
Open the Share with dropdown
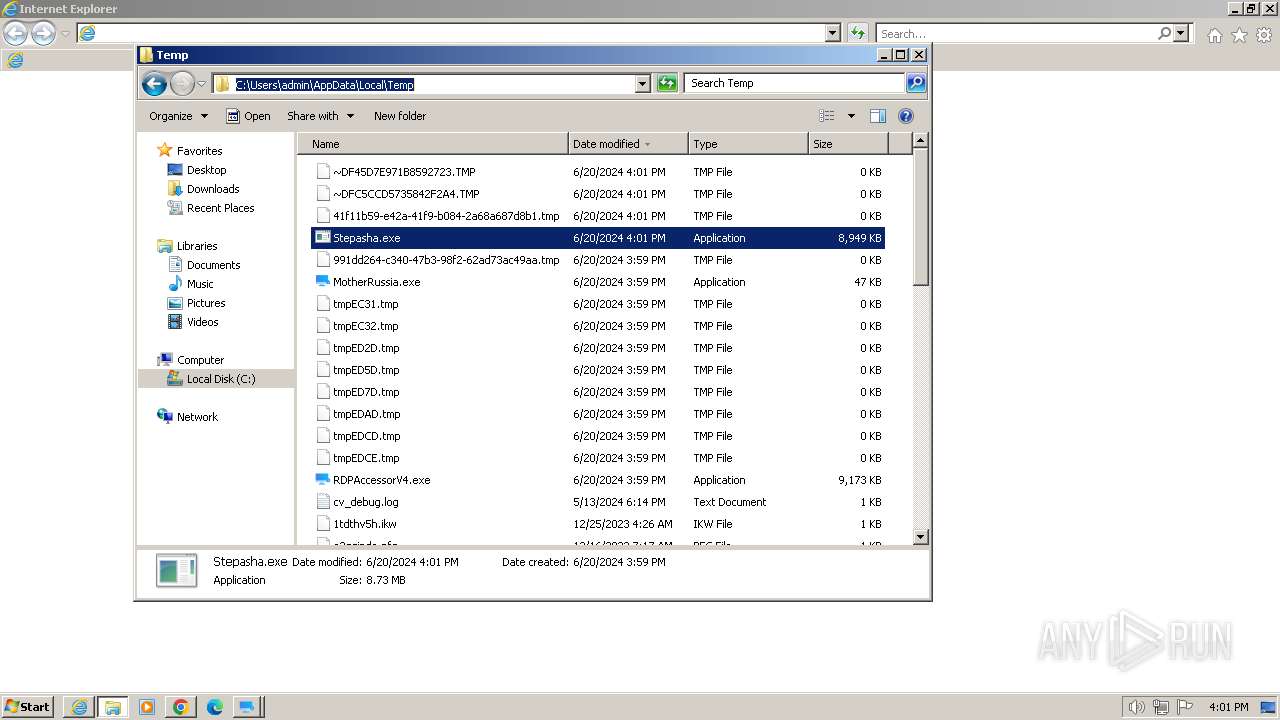coord(320,116)
